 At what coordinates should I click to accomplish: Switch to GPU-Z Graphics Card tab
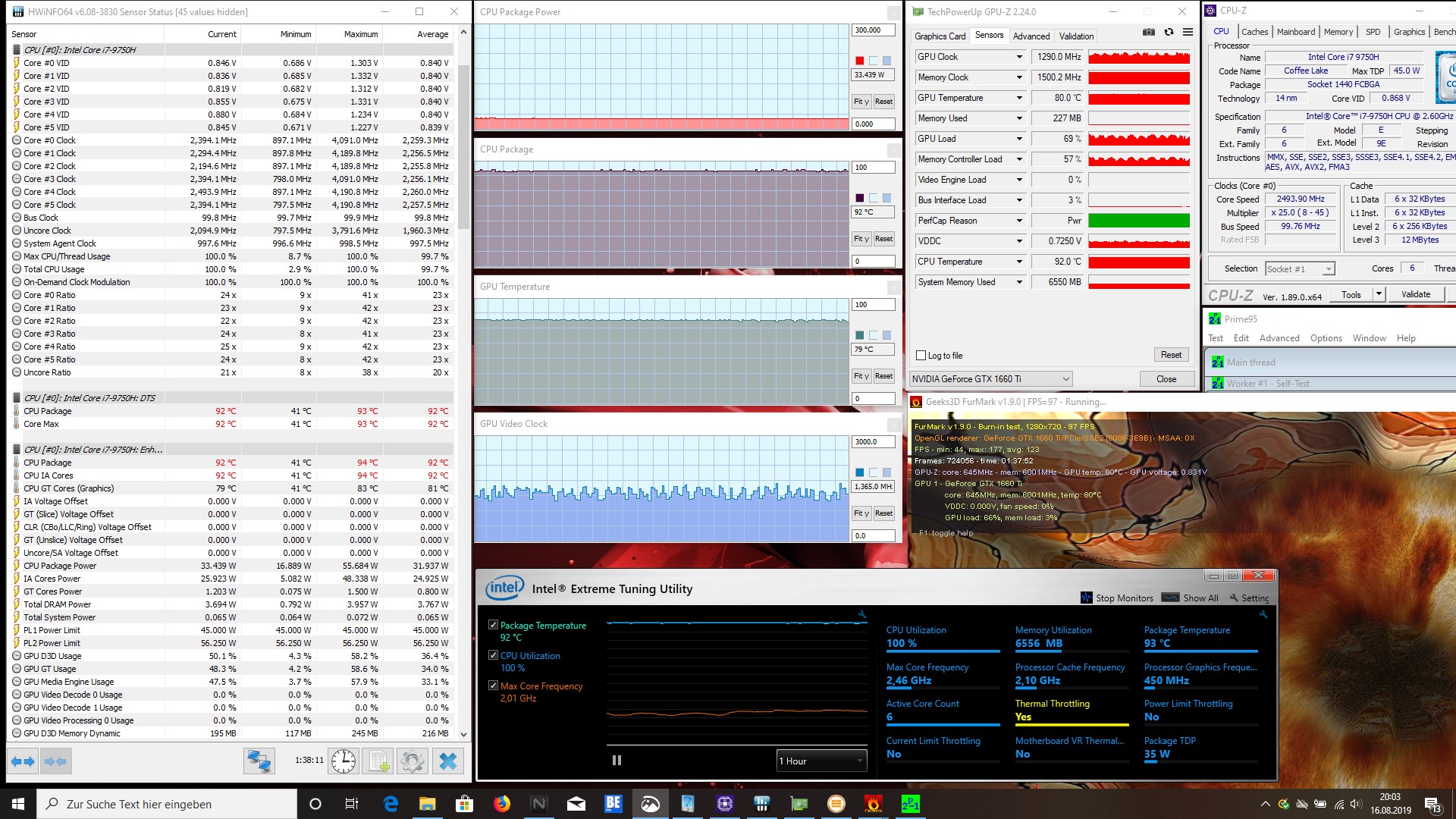click(x=940, y=36)
